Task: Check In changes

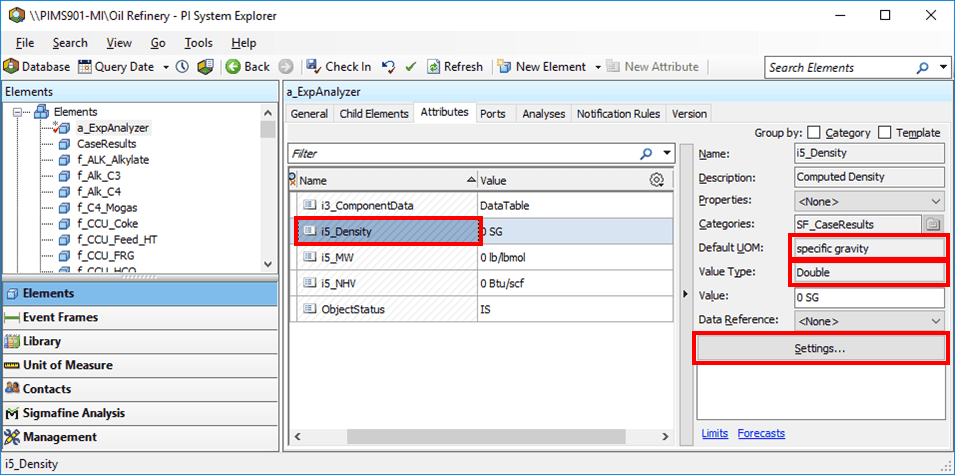Action: tap(339, 67)
